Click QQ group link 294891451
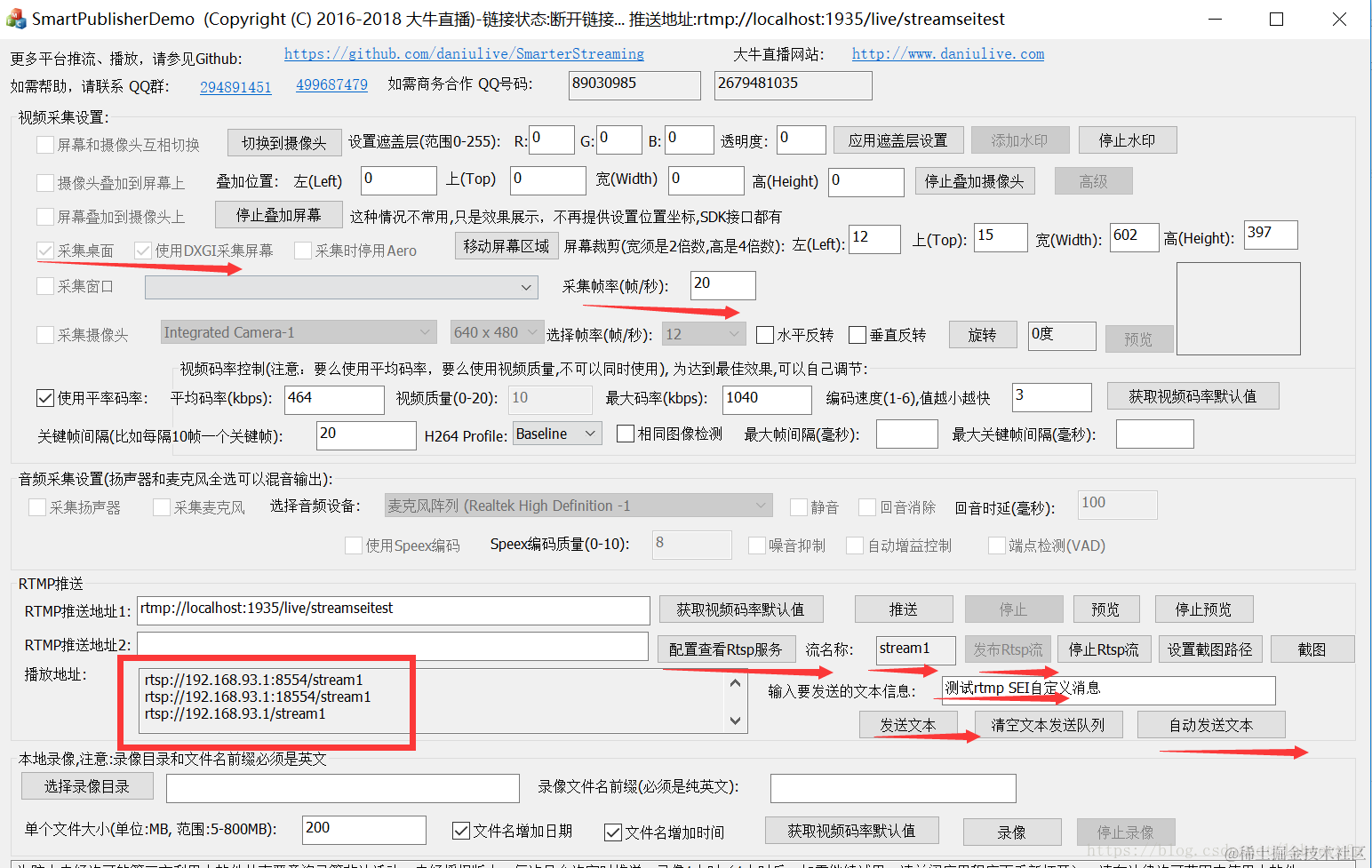Viewport: 1372px width, 868px height. tap(235, 87)
